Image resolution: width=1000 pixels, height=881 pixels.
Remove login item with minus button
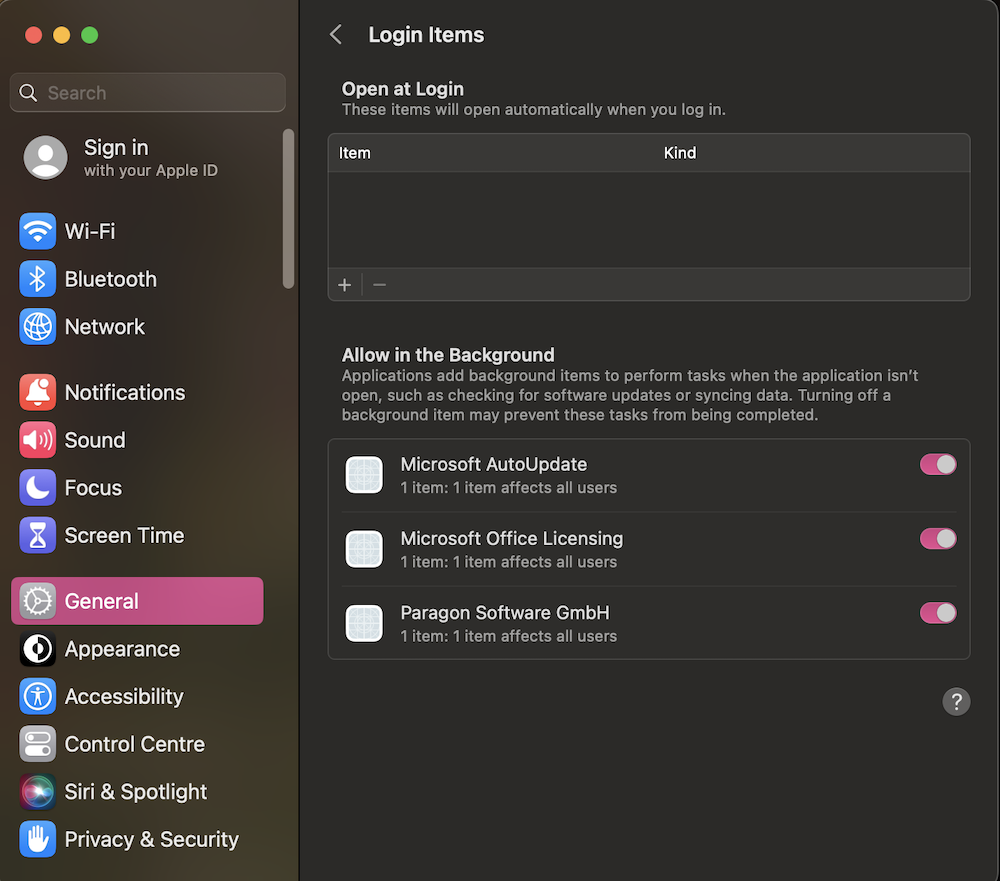[x=379, y=285]
